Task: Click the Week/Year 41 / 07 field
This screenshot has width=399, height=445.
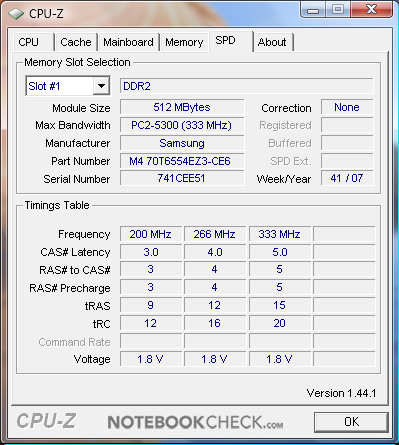Action: [347, 178]
